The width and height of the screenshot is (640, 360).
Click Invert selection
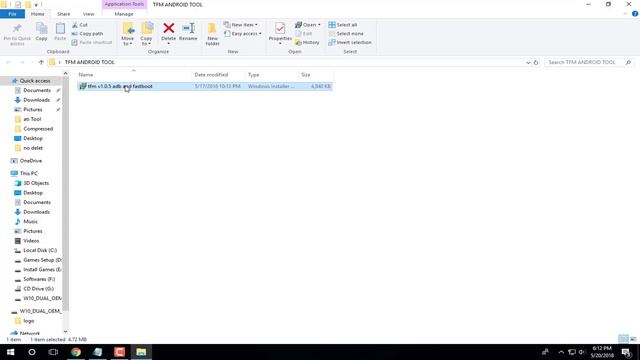click(x=350, y=42)
